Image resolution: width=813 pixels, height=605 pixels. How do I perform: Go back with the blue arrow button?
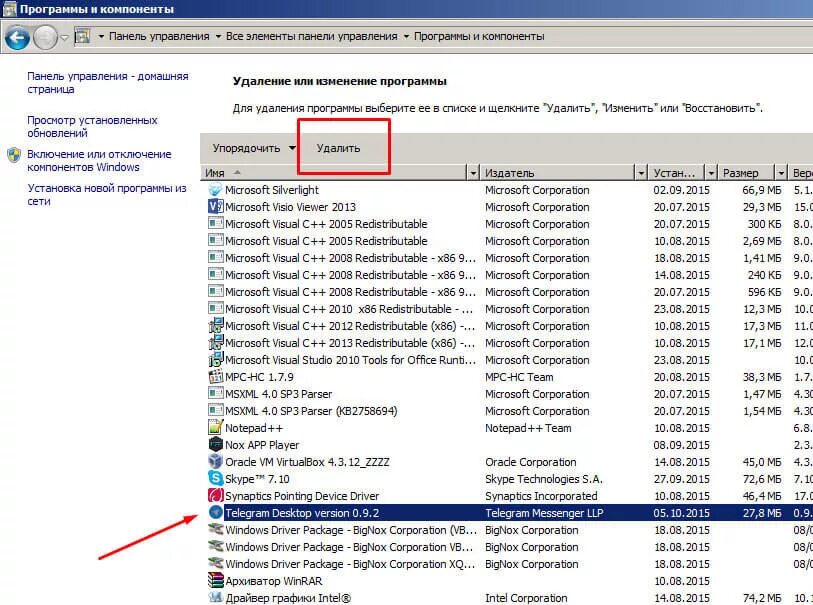coord(18,37)
